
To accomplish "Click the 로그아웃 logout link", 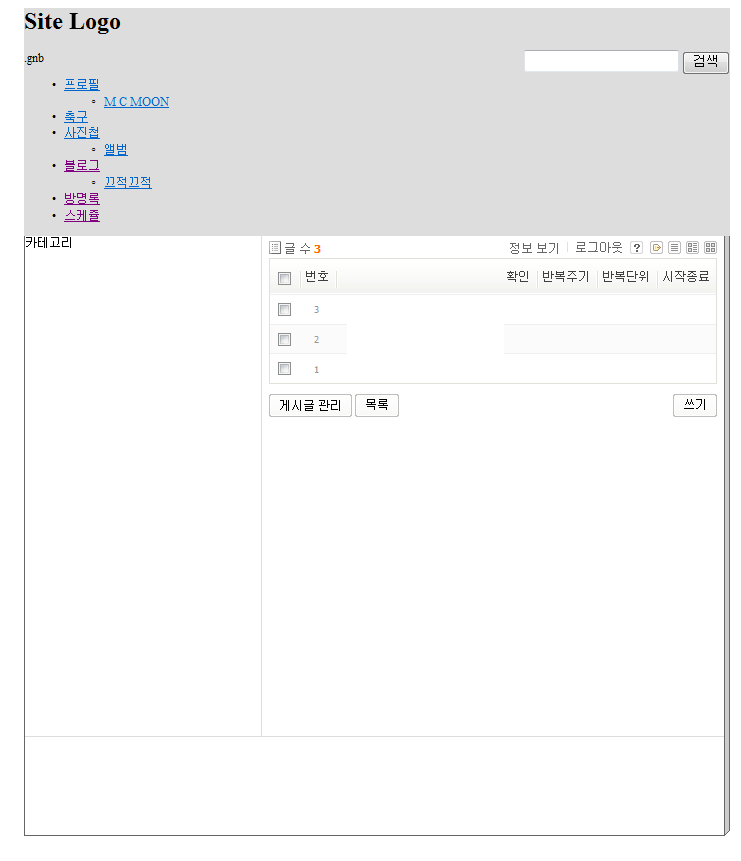I will pos(598,248).
